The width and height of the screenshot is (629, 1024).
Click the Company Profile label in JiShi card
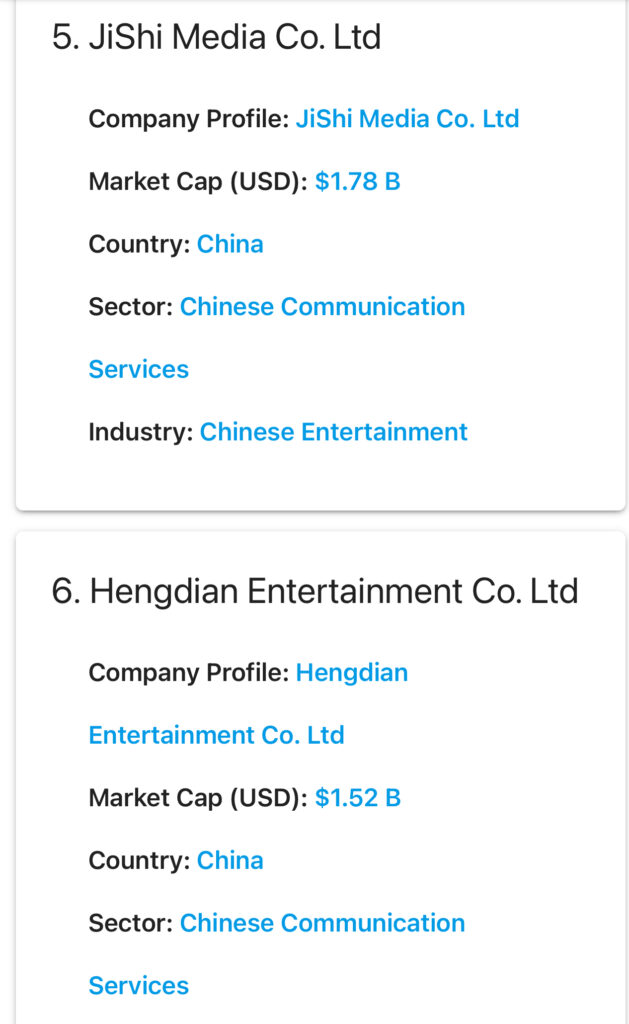click(x=188, y=119)
